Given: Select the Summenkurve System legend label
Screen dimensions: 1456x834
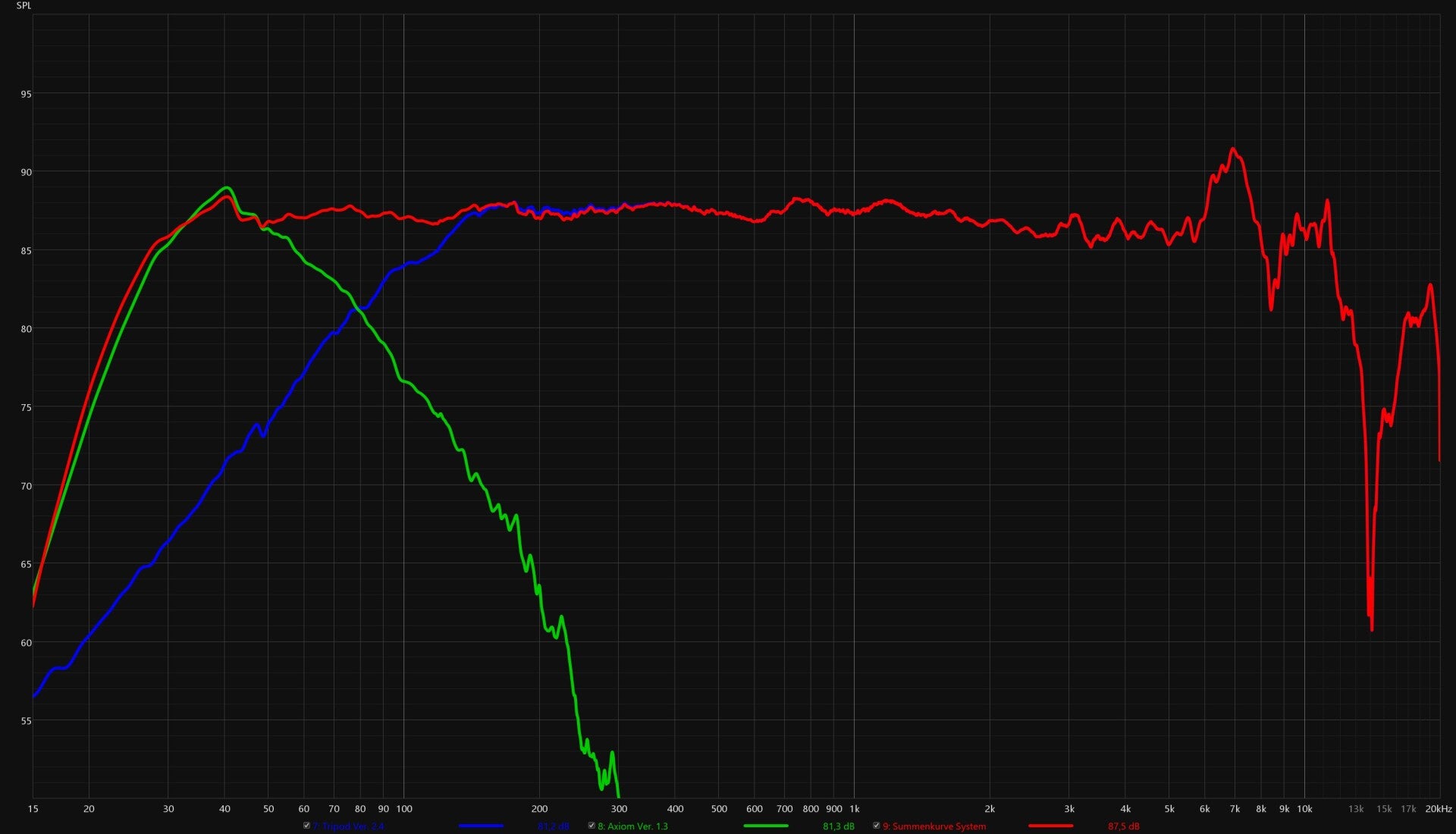Looking at the screenshot, I should pyautogui.click(x=934, y=826).
